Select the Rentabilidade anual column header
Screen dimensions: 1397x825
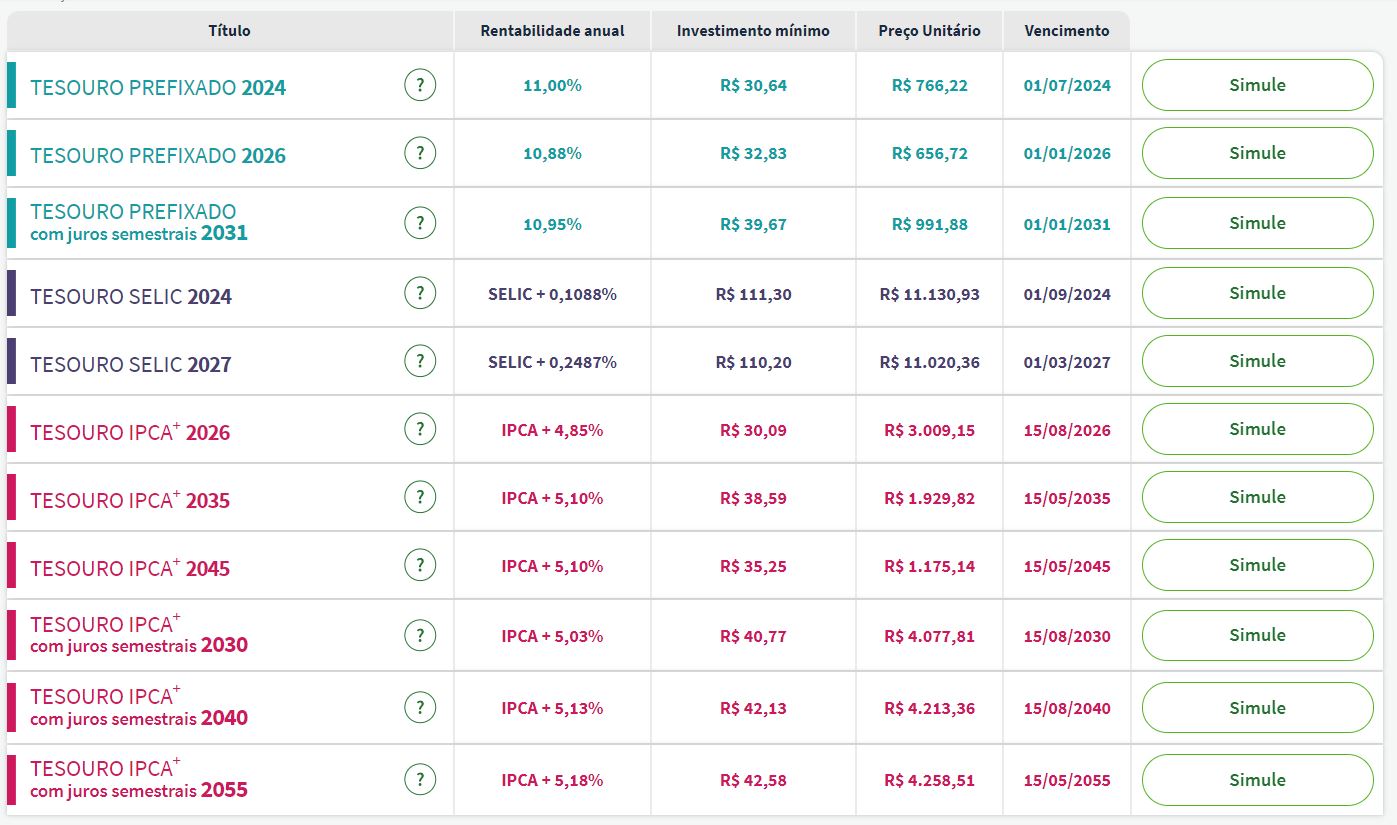tap(552, 31)
